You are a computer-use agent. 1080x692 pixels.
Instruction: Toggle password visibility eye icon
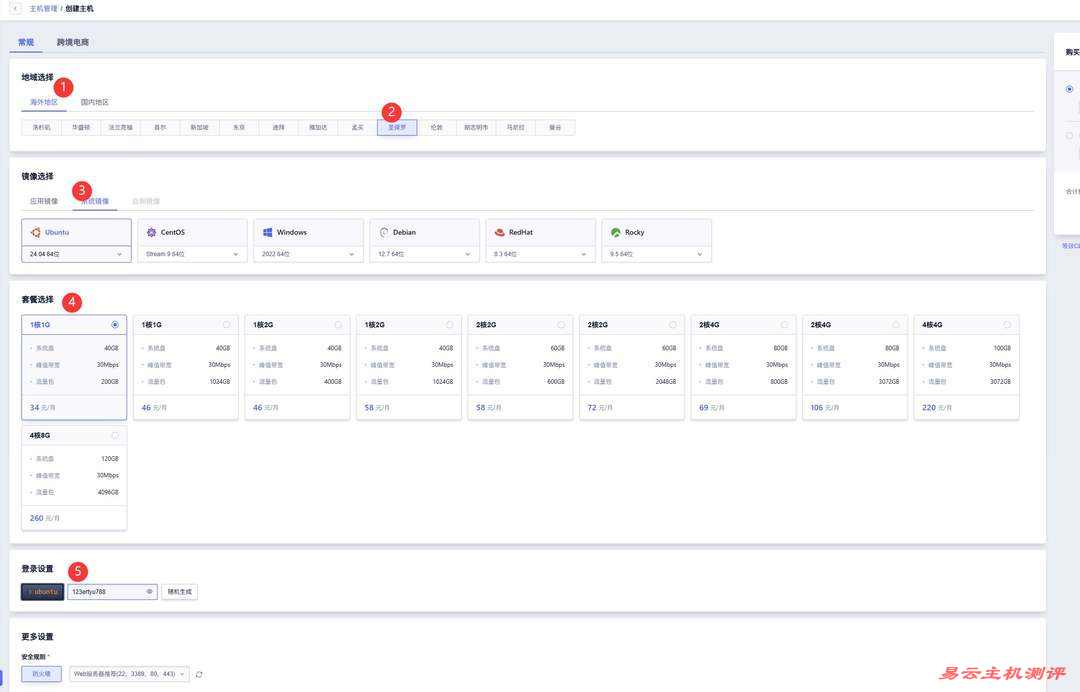point(150,592)
